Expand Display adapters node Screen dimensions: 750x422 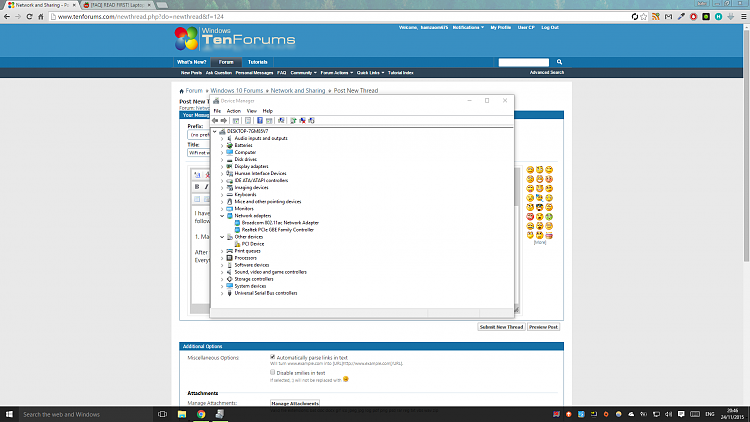222,167
